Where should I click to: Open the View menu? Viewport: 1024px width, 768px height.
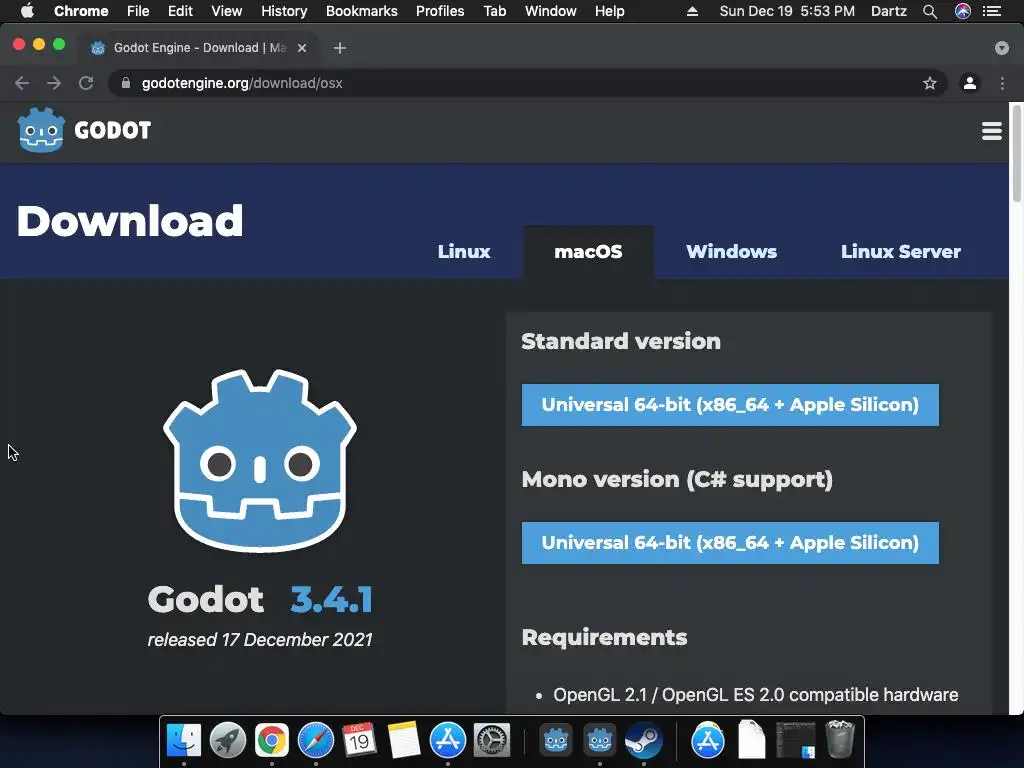coord(227,11)
